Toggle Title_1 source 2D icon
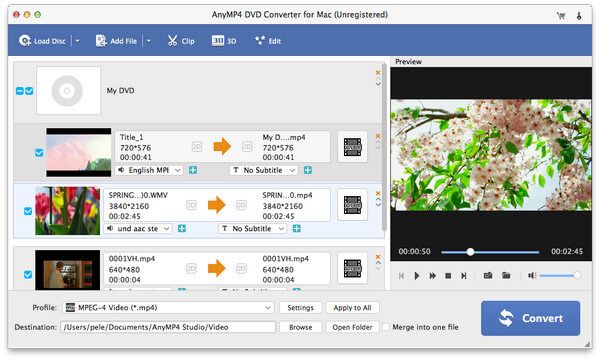This screenshot has height=360, width=600. coord(197,147)
